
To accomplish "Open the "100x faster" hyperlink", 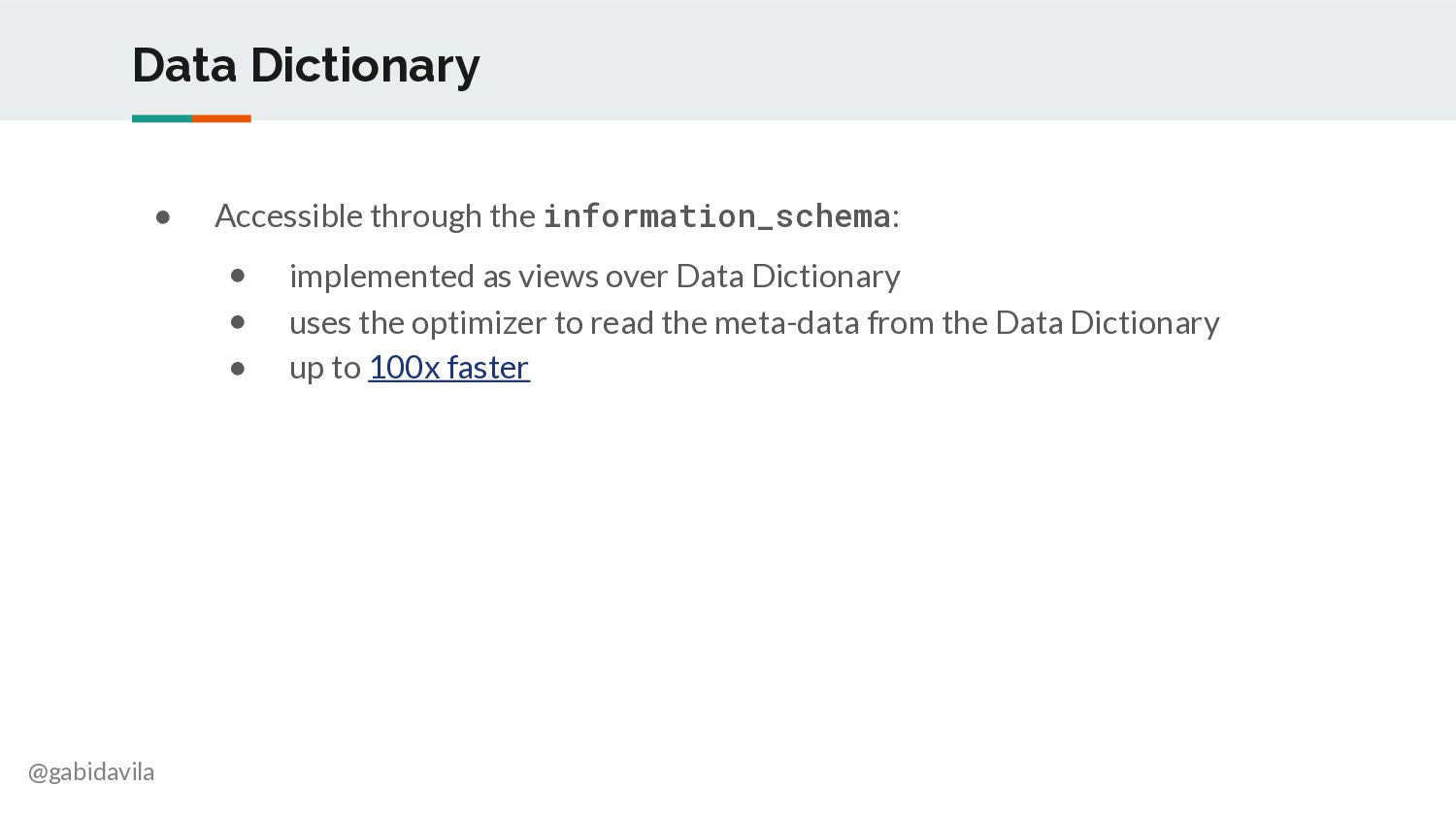I will click(x=448, y=368).
